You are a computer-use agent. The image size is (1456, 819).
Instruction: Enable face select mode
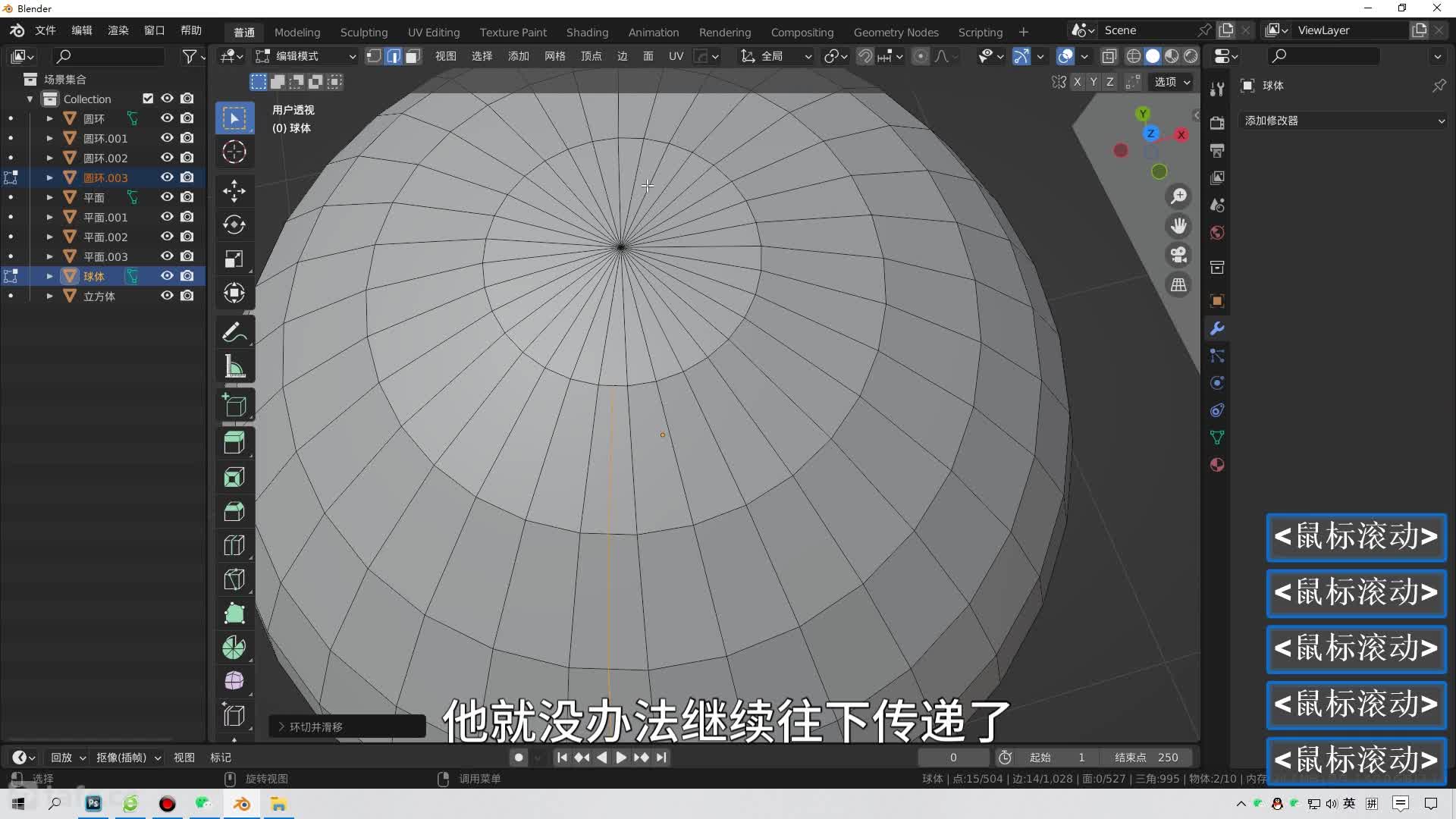413,56
